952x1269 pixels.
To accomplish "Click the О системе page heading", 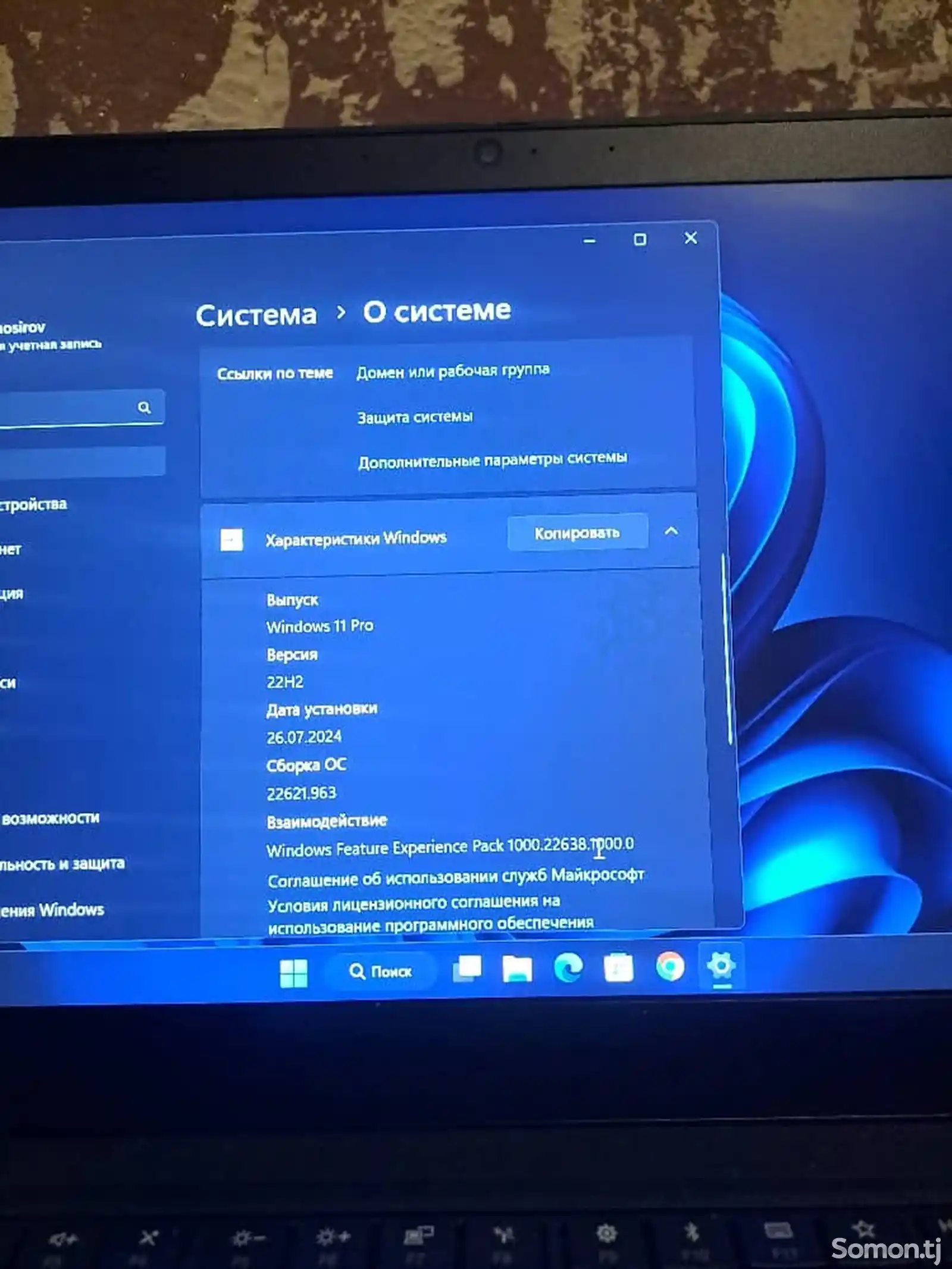I will pyautogui.click(x=437, y=311).
